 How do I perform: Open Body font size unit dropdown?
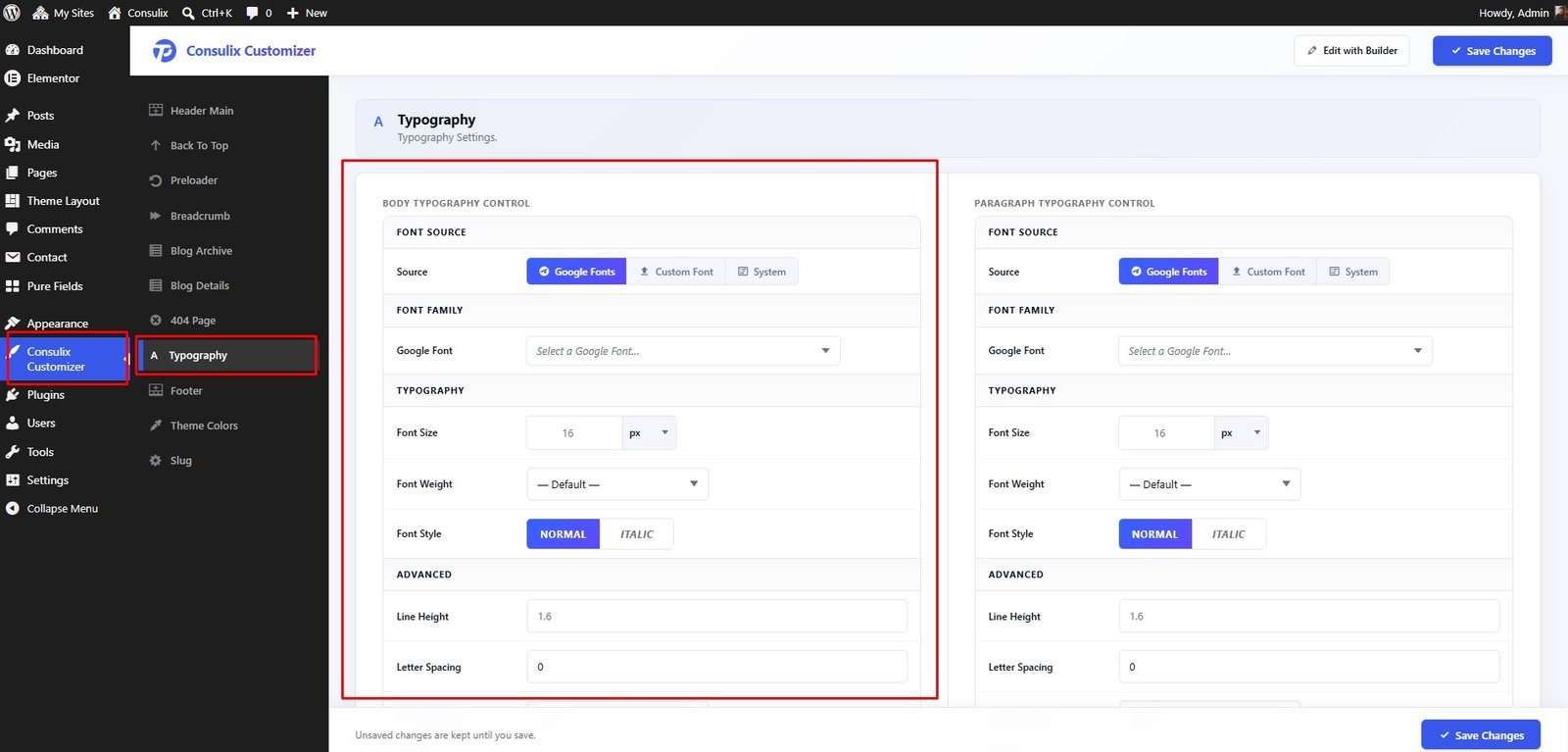point(649,432)
